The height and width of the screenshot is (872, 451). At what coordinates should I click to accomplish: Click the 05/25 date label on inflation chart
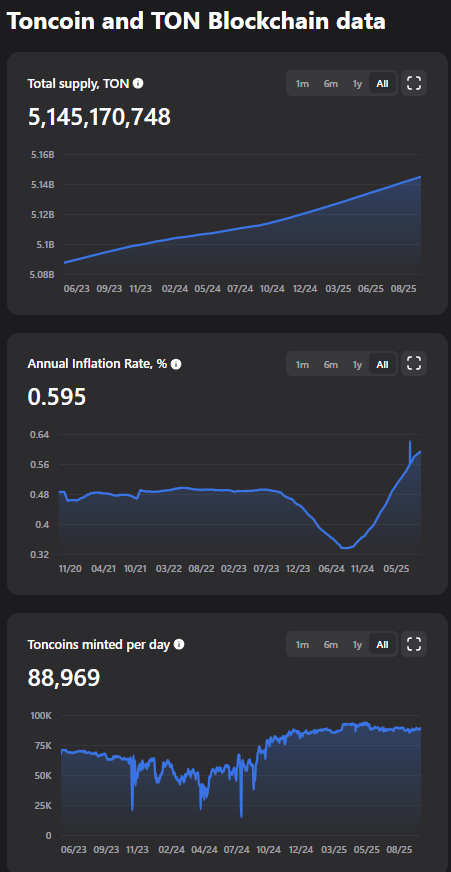point(398,569)
